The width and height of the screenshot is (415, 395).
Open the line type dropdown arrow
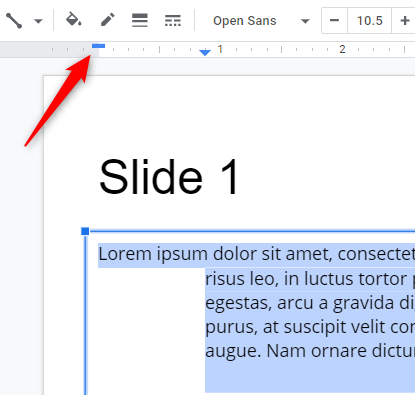(38, 21)
